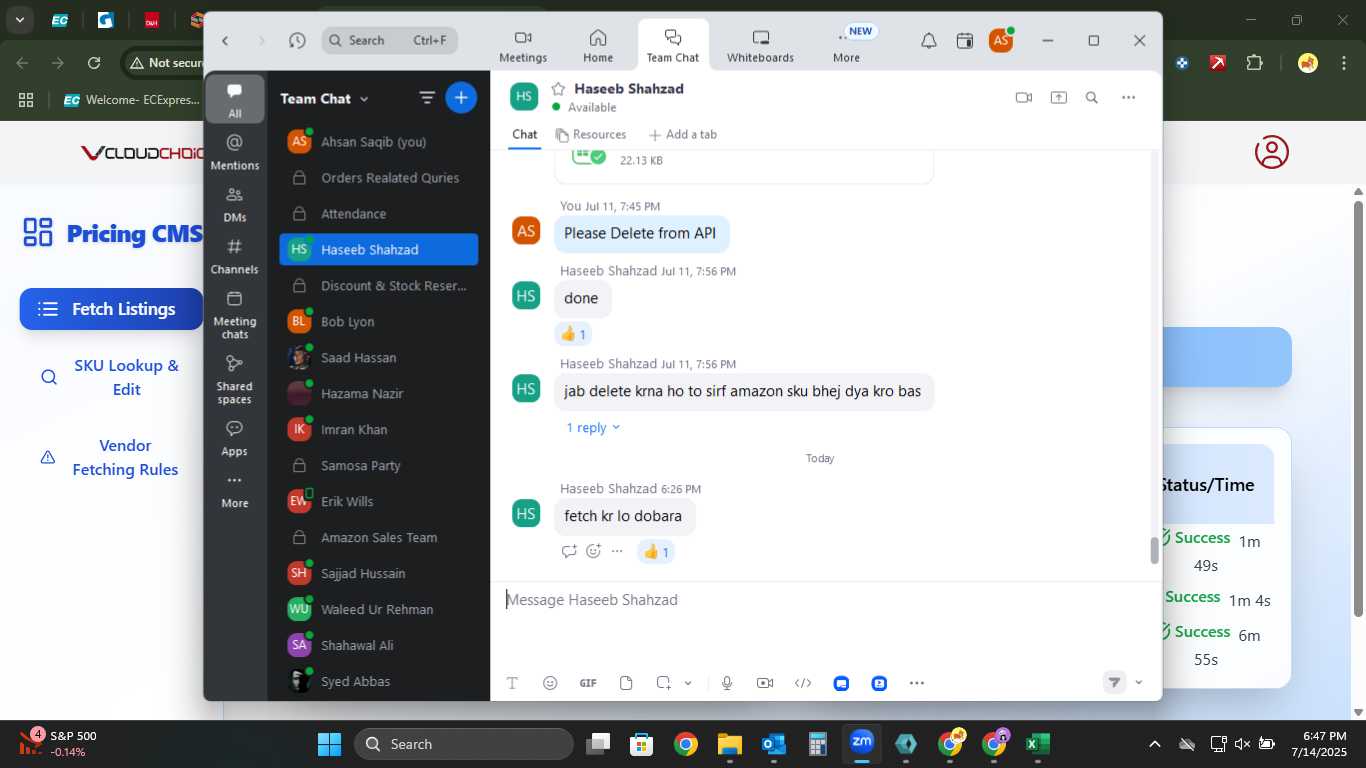Expand the screenshot options arrow
Viewport: 1366px width, 768px height.
pyautogui.click(x=688, y=683)
